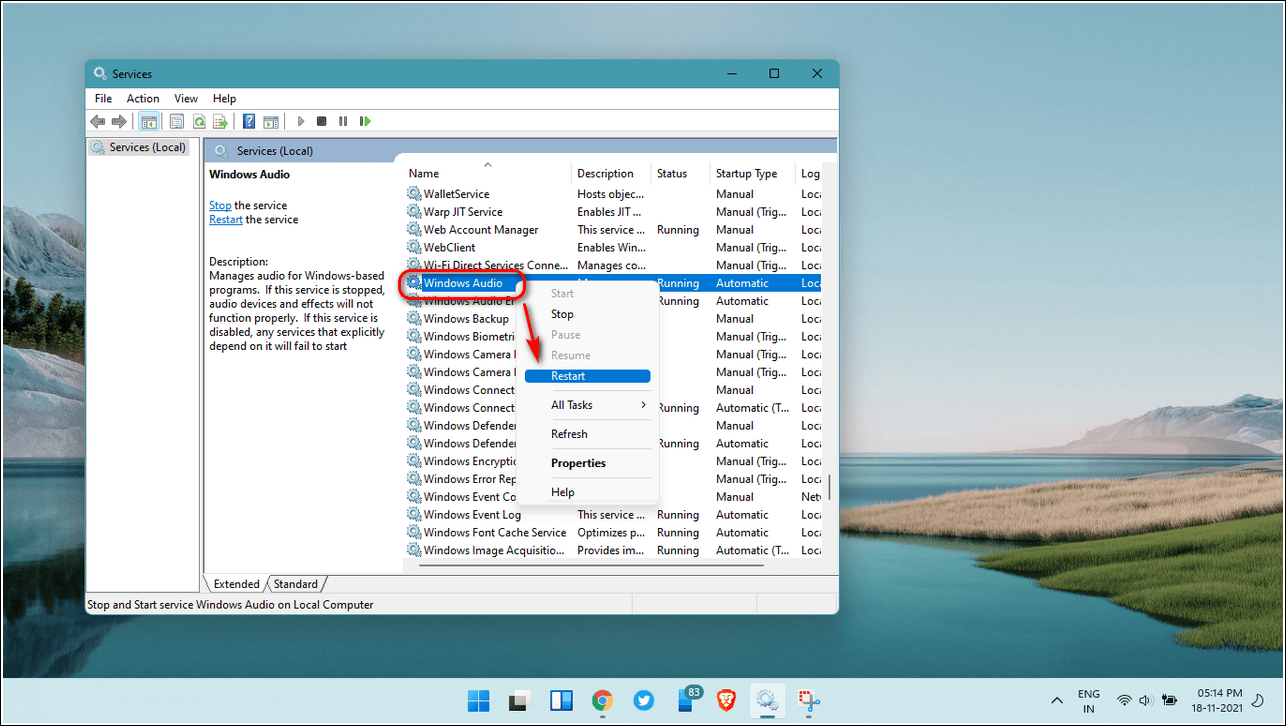Click the Properties toolbar icon
Screen dimensions: 1286x726
click(177, 121)
